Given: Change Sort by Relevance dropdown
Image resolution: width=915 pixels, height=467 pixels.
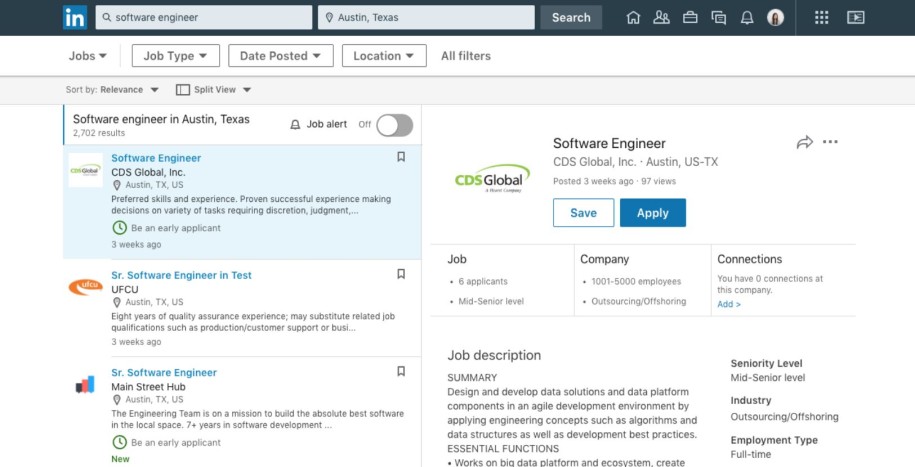Looking at the screenshot, I should [x=112, y=90].
